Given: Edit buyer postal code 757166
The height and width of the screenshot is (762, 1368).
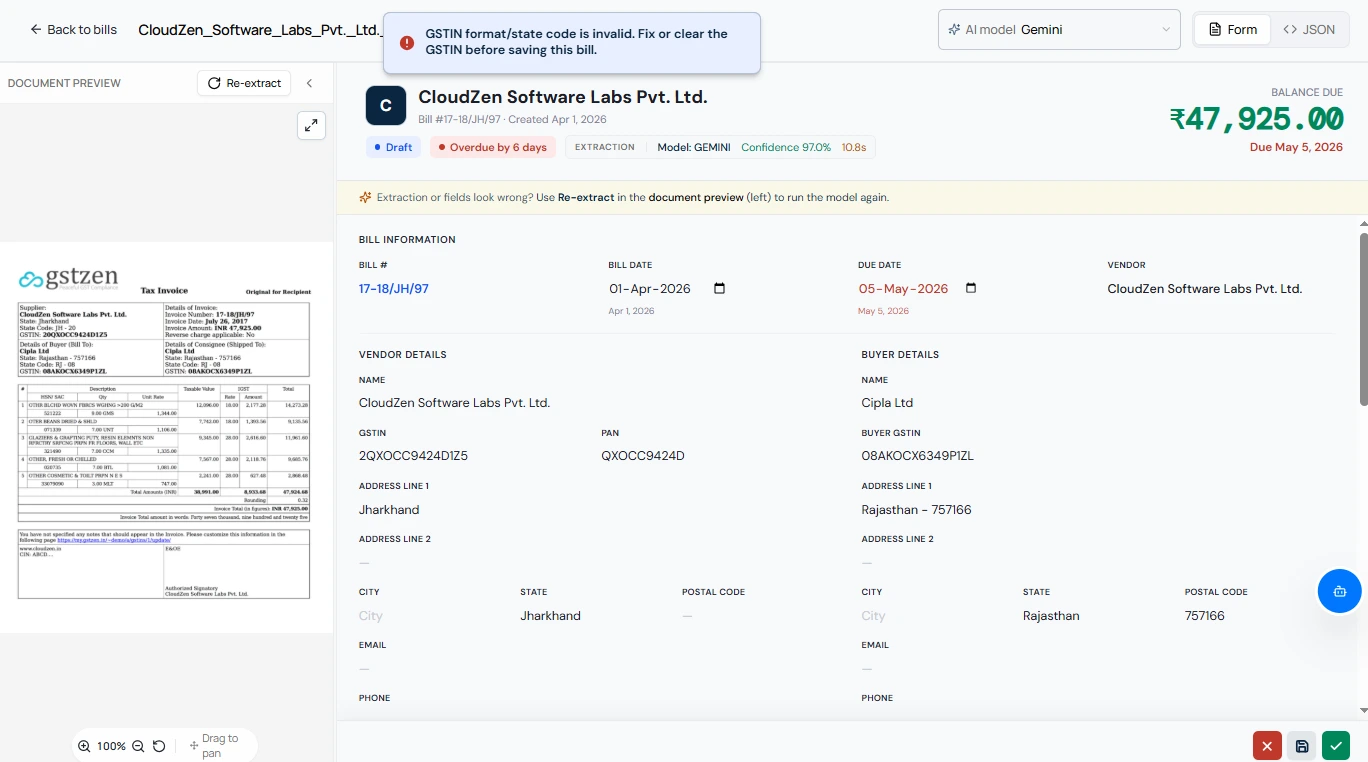Looking at the screenshot, I should 1204,616.
